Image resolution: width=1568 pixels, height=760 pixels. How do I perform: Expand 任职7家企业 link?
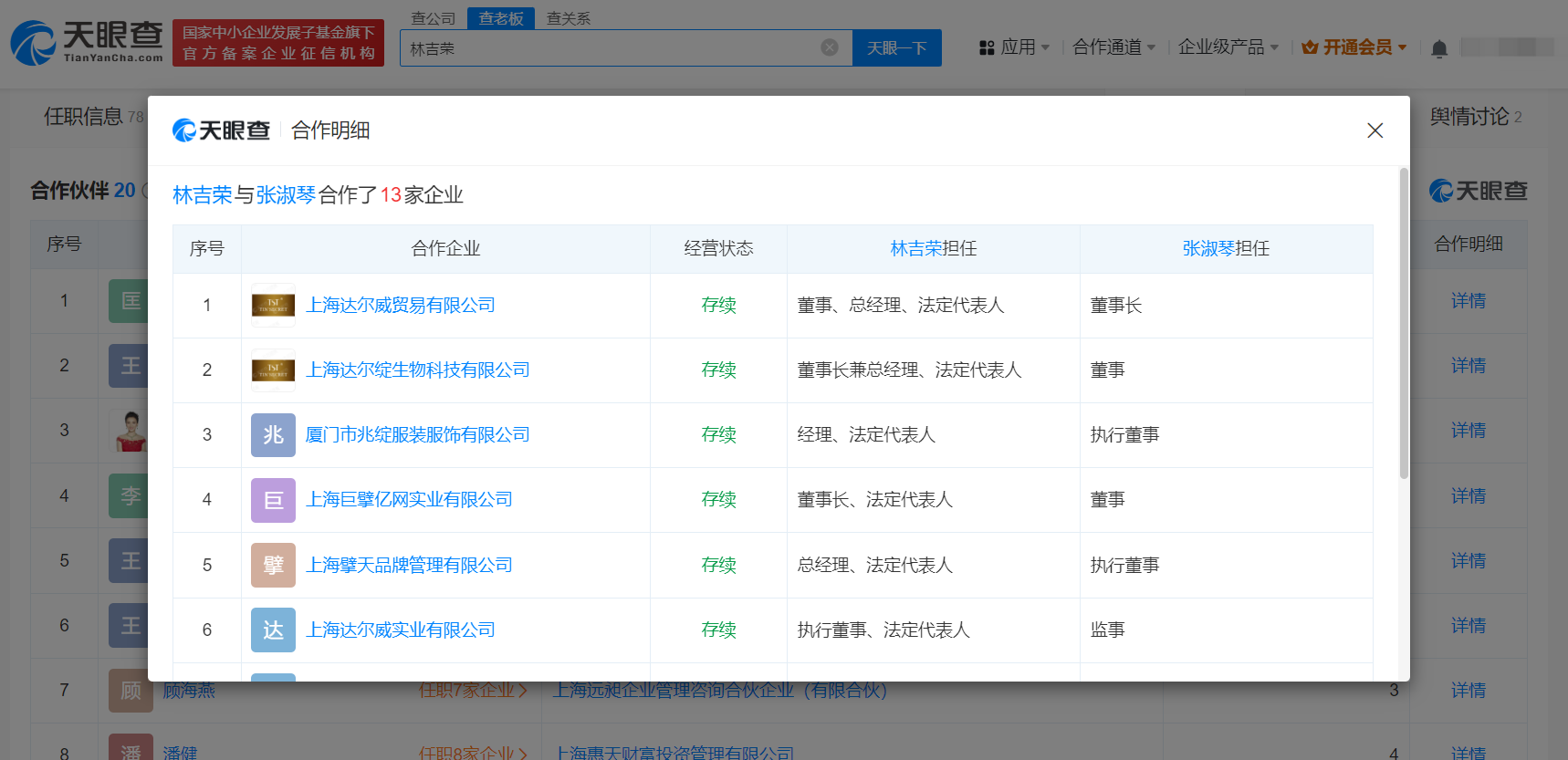coord(473,691)
